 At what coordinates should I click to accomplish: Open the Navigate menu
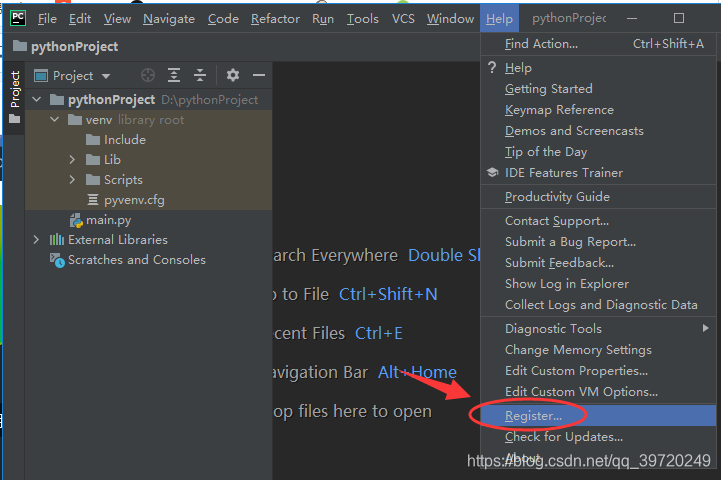tap(169, 19)
